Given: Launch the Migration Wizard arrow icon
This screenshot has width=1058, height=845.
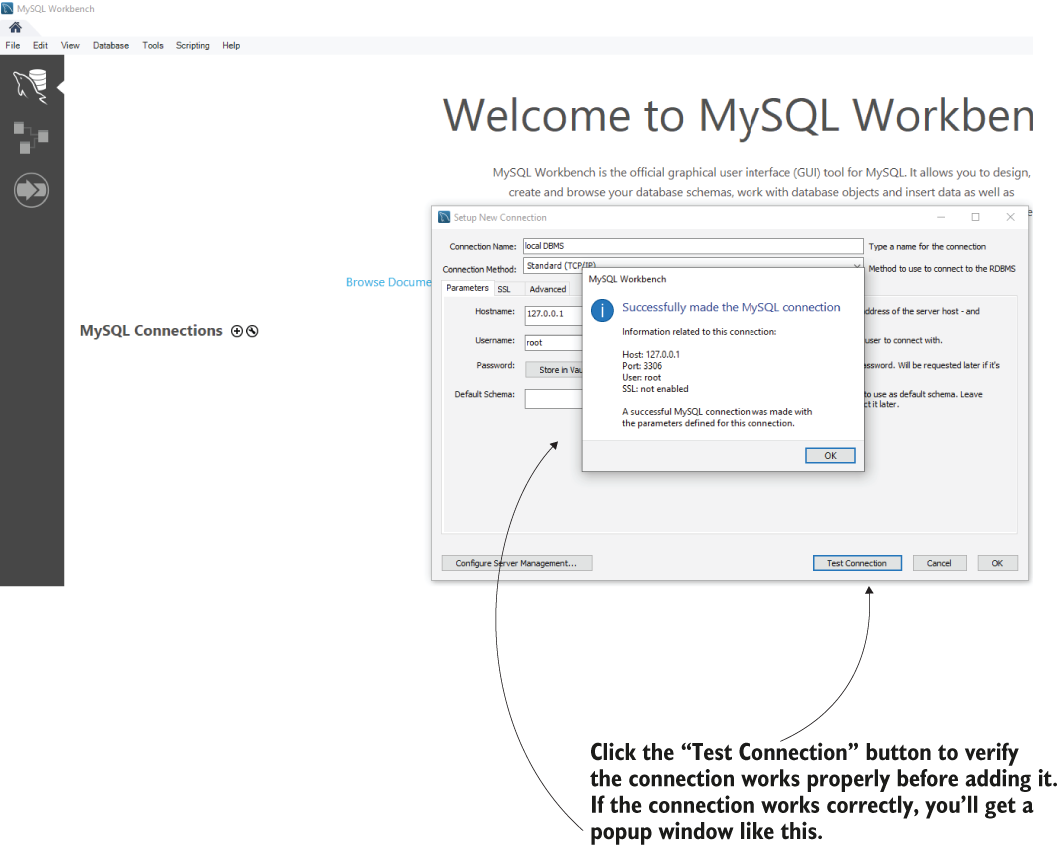Looking at the screenshot, I should pos(31,189).
